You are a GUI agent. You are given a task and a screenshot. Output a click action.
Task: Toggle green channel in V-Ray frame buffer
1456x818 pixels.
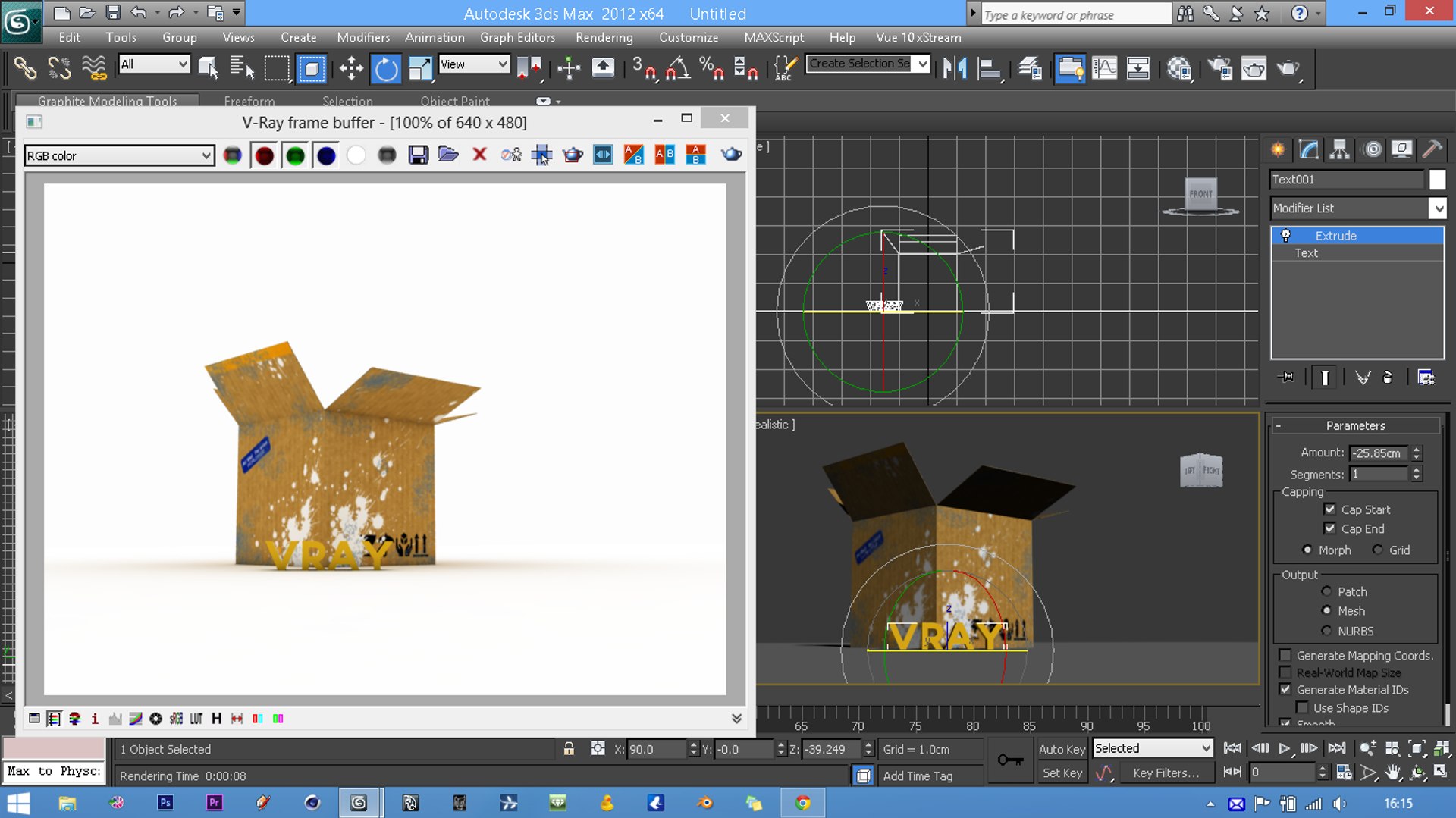295,155
